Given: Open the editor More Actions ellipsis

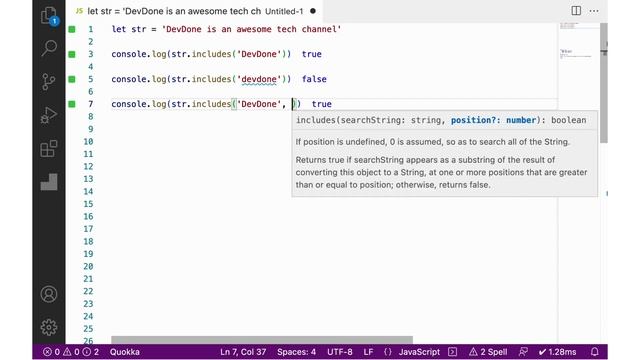Looking at the screenshot, I should tap(594, 11).
